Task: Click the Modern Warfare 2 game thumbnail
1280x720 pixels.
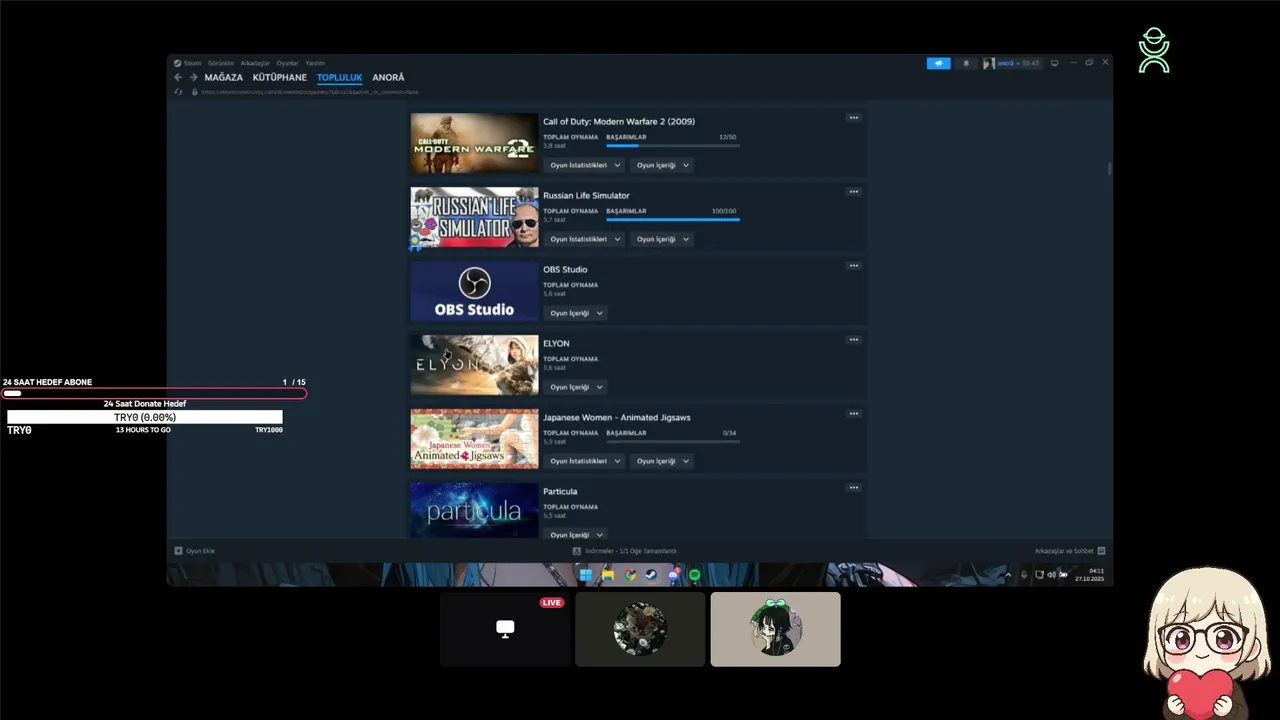Action: (x=474, y=143)
